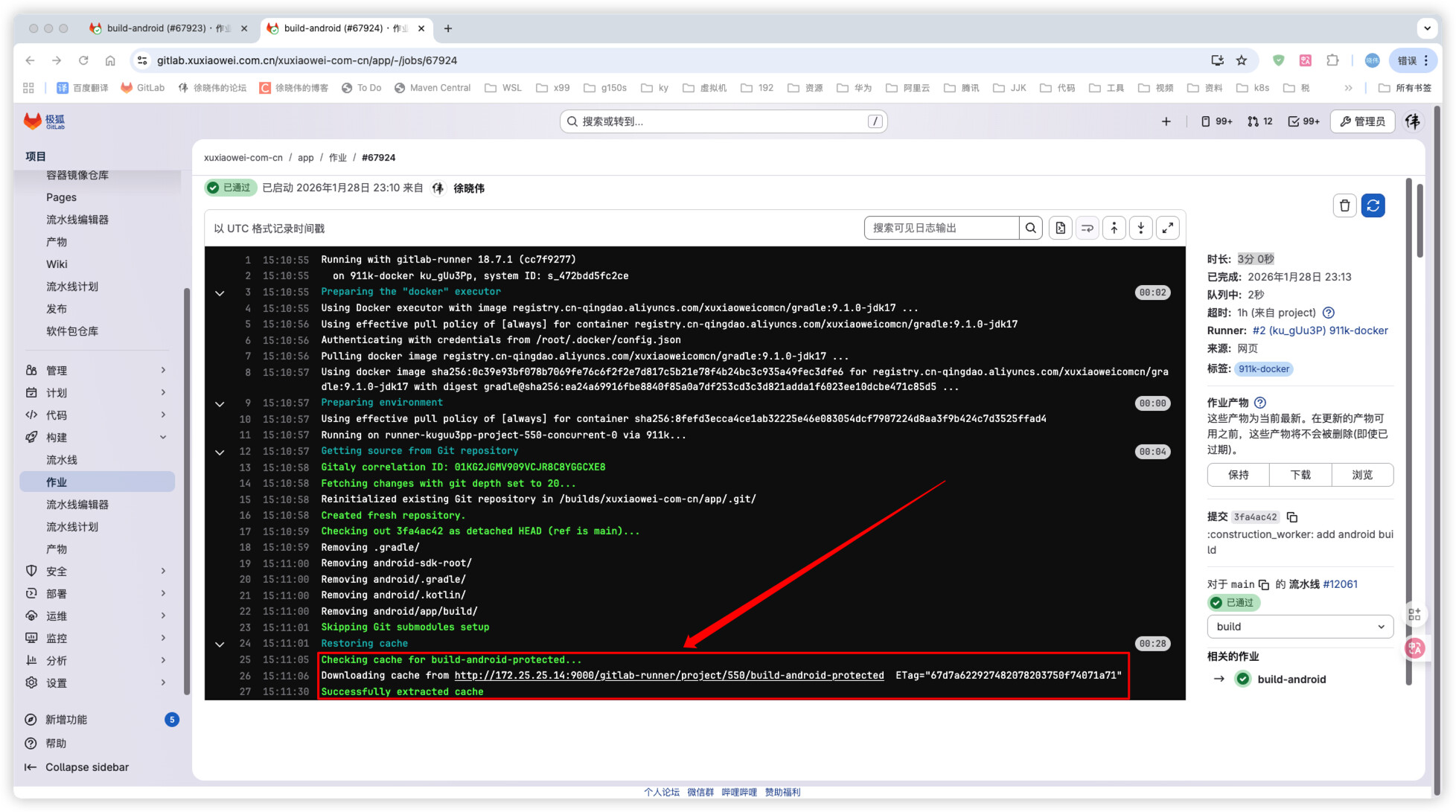Click the 搜索可见日志输出 search field
The width and height of the screenshot is (1456, 812).
pos(941,228)
